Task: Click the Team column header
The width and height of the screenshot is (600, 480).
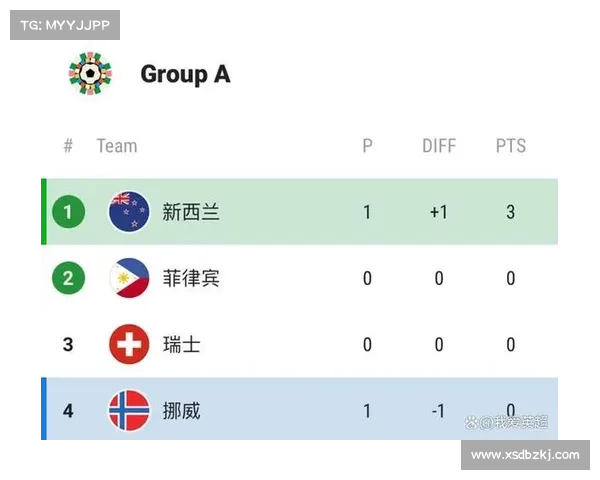Action: coord(116,146)
